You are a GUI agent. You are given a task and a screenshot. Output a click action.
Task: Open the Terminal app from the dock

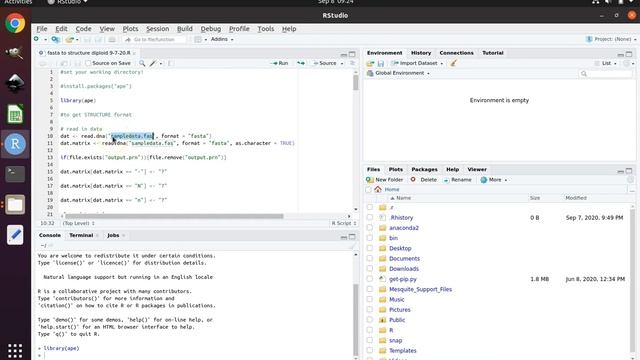pos(15,174)
